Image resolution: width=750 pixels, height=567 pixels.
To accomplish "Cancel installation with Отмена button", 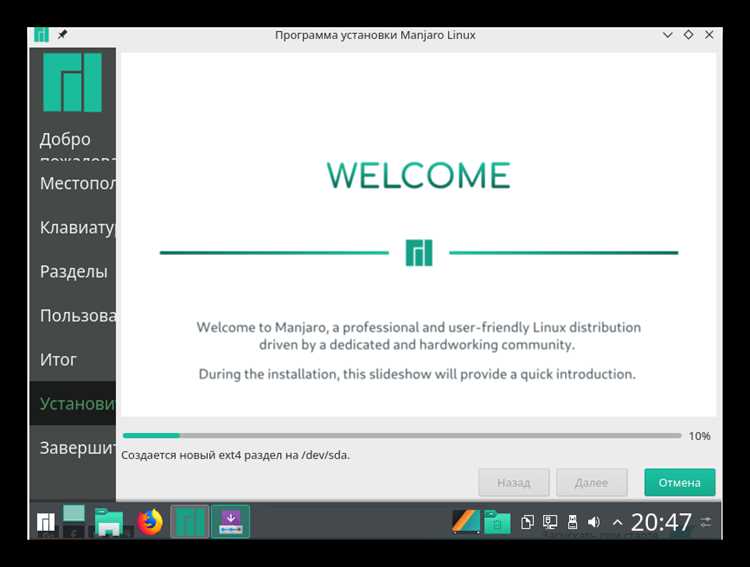I will 680,482.
